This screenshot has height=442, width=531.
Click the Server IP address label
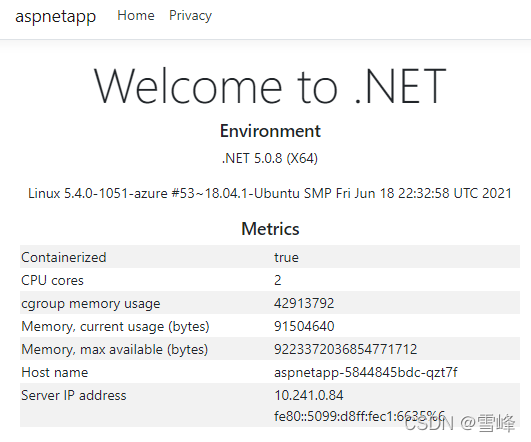74,396
